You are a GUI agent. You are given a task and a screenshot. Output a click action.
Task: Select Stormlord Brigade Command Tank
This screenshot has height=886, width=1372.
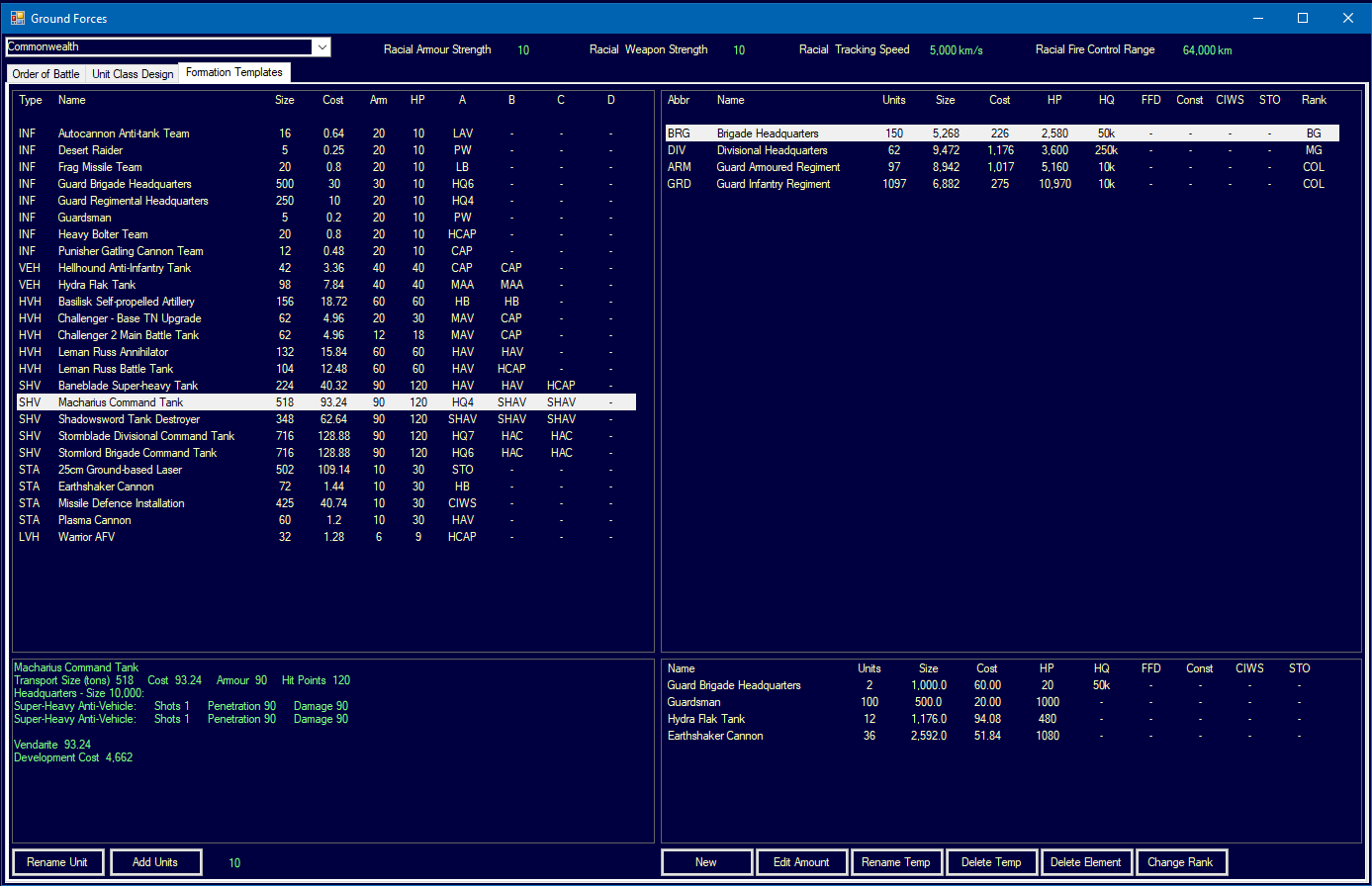point(326,453)
